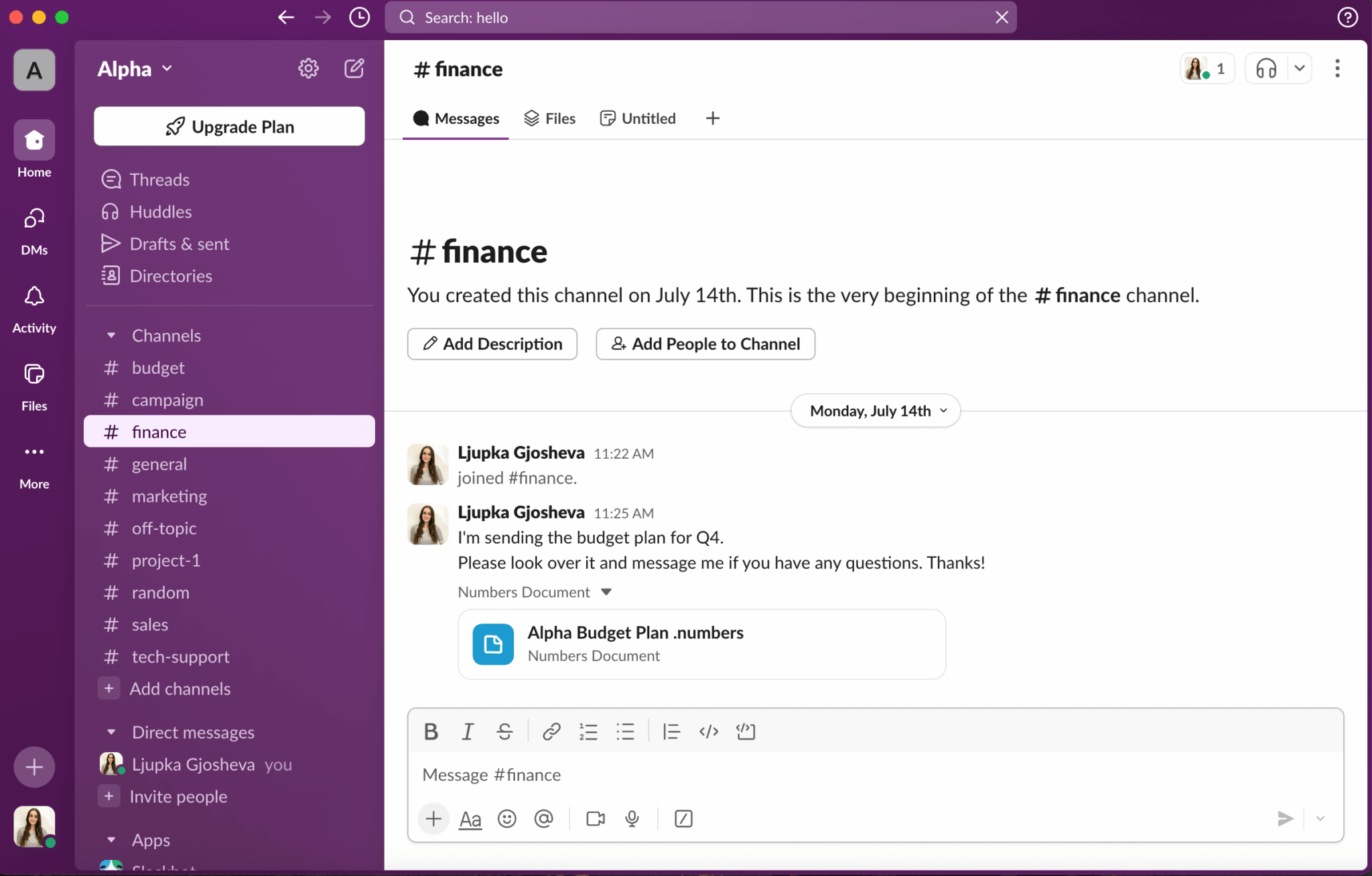The width and height of the screenshot is (1372, 876).
Task: Expand the Numbers Document attachment options
Action: click(606, 591)
